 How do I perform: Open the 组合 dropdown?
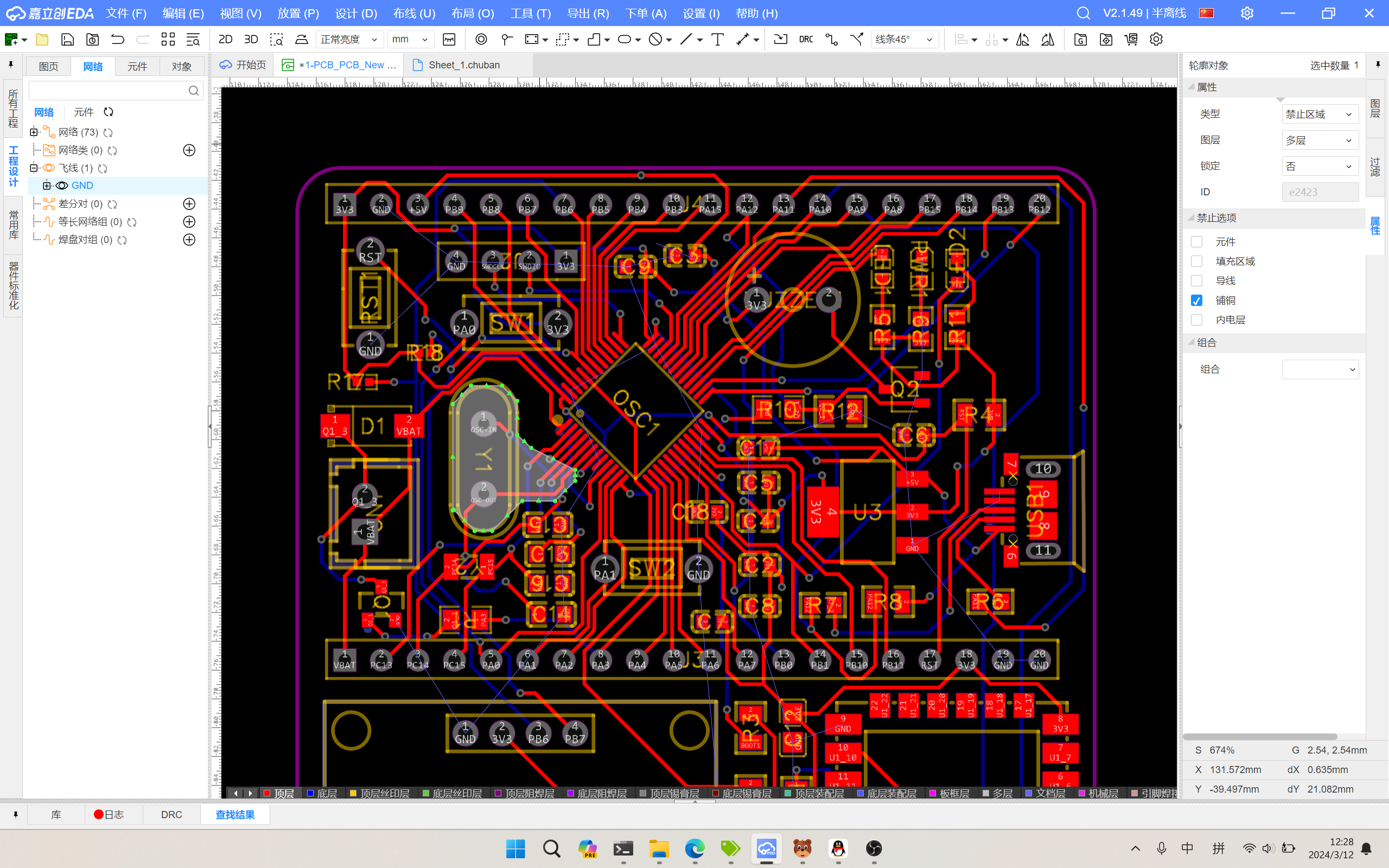pyautogui.click(x=1320, y=369)
